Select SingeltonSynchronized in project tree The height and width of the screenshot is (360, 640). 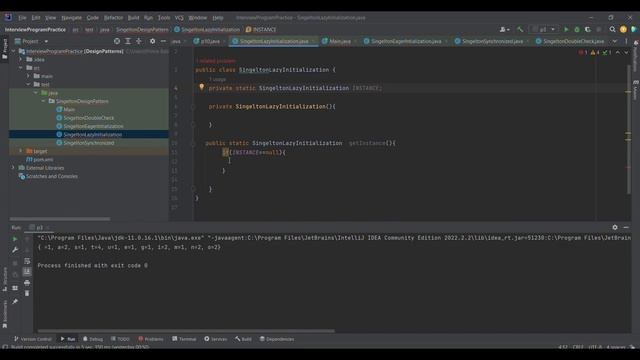pos(89,143)
